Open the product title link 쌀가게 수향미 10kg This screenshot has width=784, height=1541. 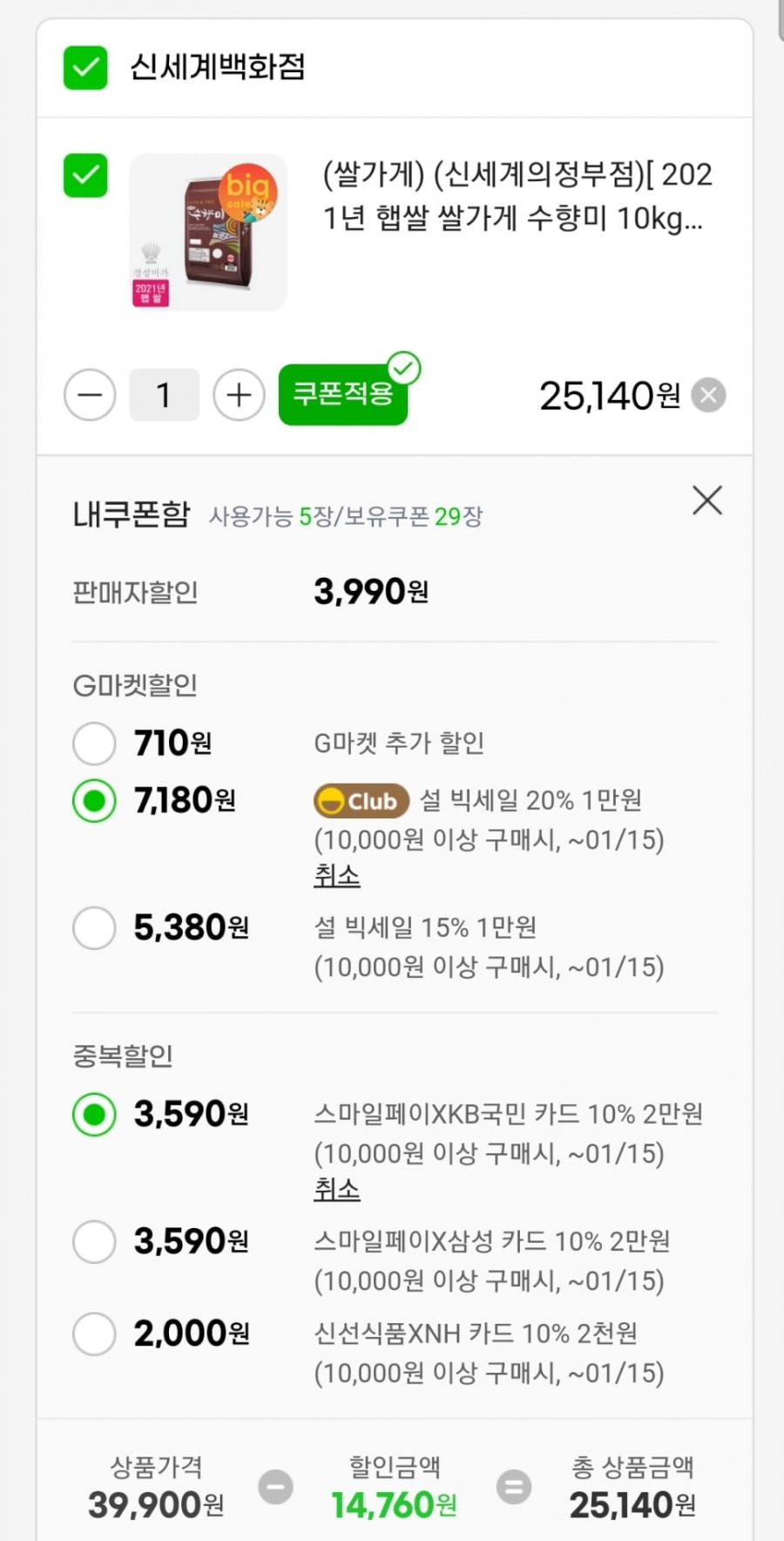pos(517,196)
